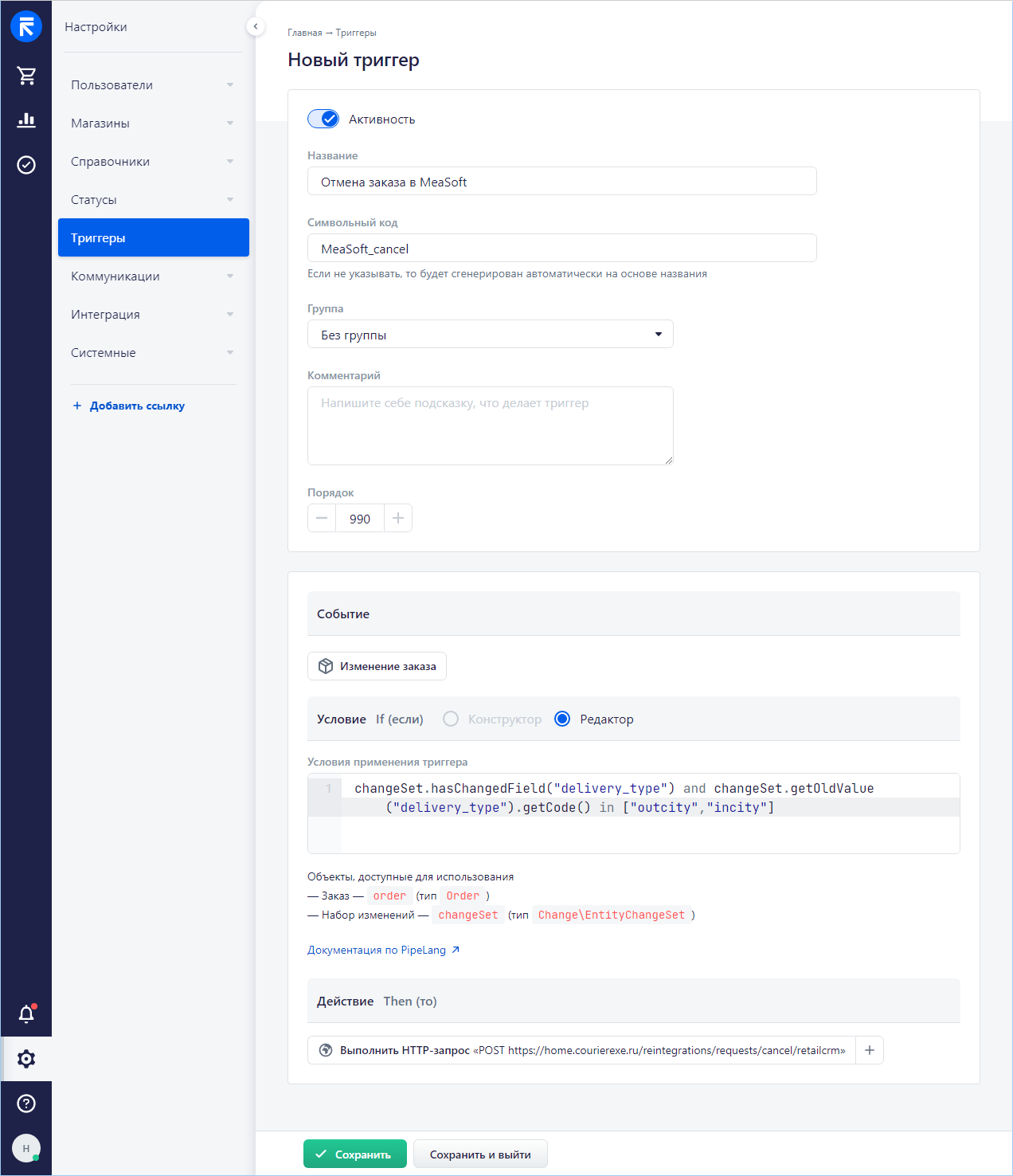
Task: Open the tasks checkmark section
Action: (26, 165)
